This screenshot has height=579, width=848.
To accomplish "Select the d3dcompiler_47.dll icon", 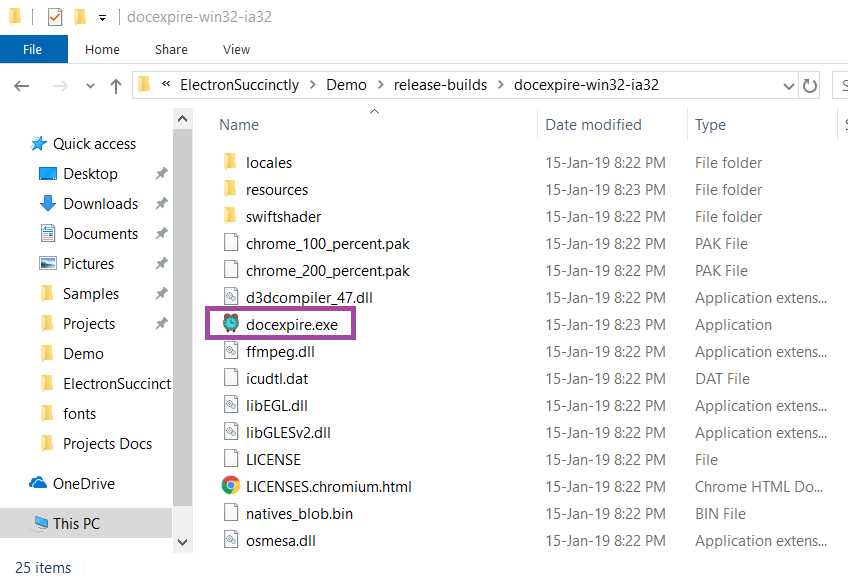I will (x=233, y=297).
